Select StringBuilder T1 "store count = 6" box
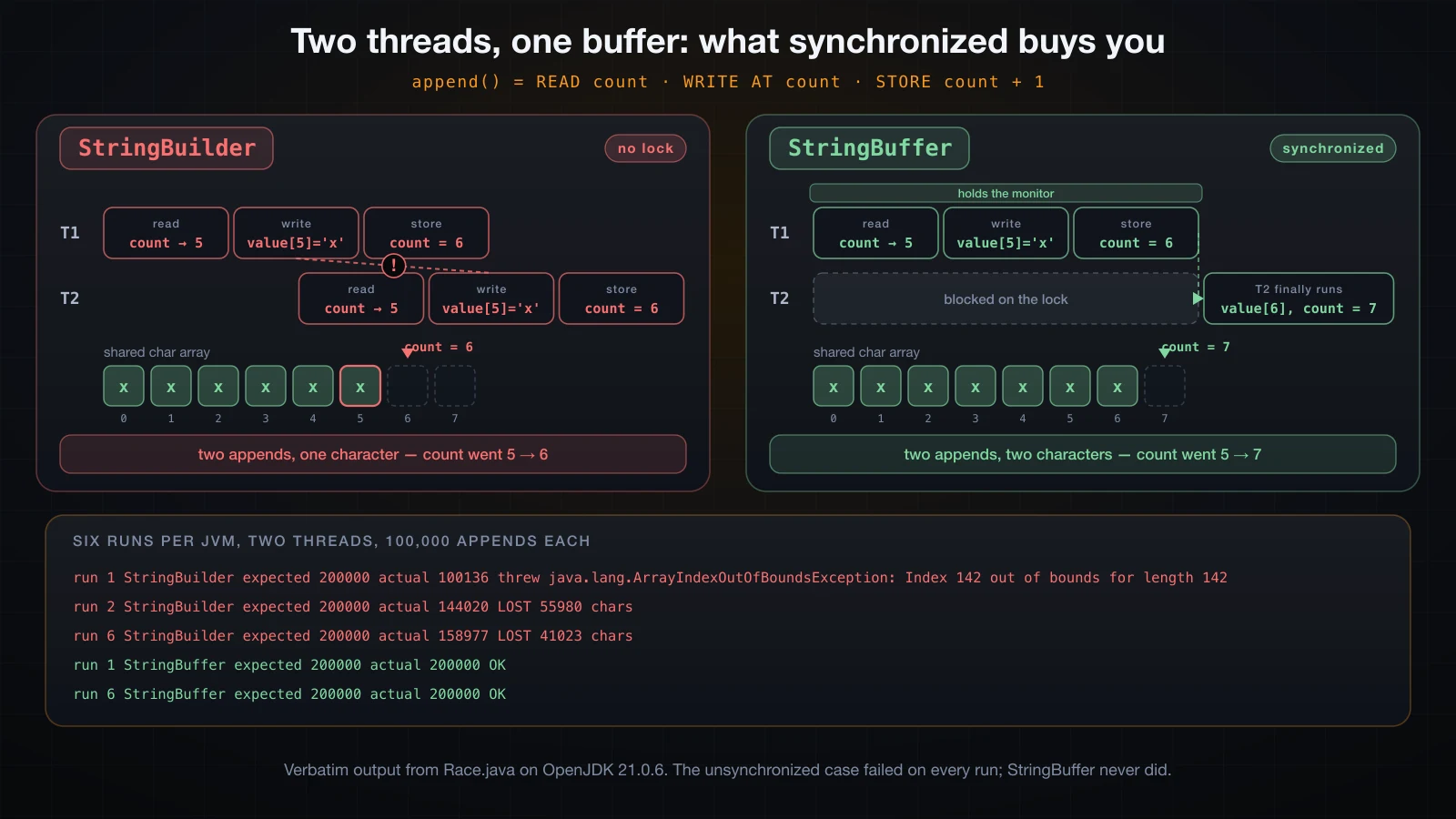Image resolution: width=1456 pixels, height=819 pixels. [426, 233]
